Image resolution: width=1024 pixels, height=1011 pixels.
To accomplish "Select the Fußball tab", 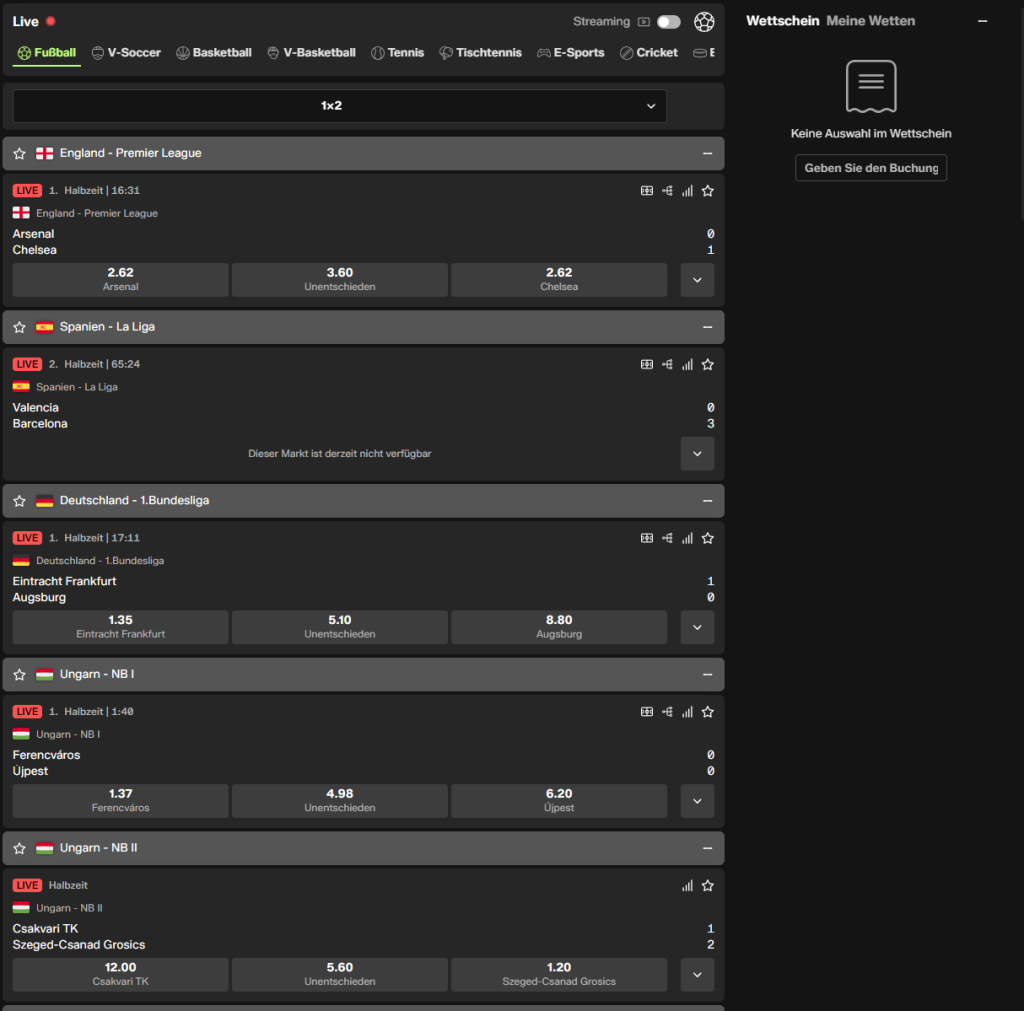I will pyautogui.click(x=47, y=53).
